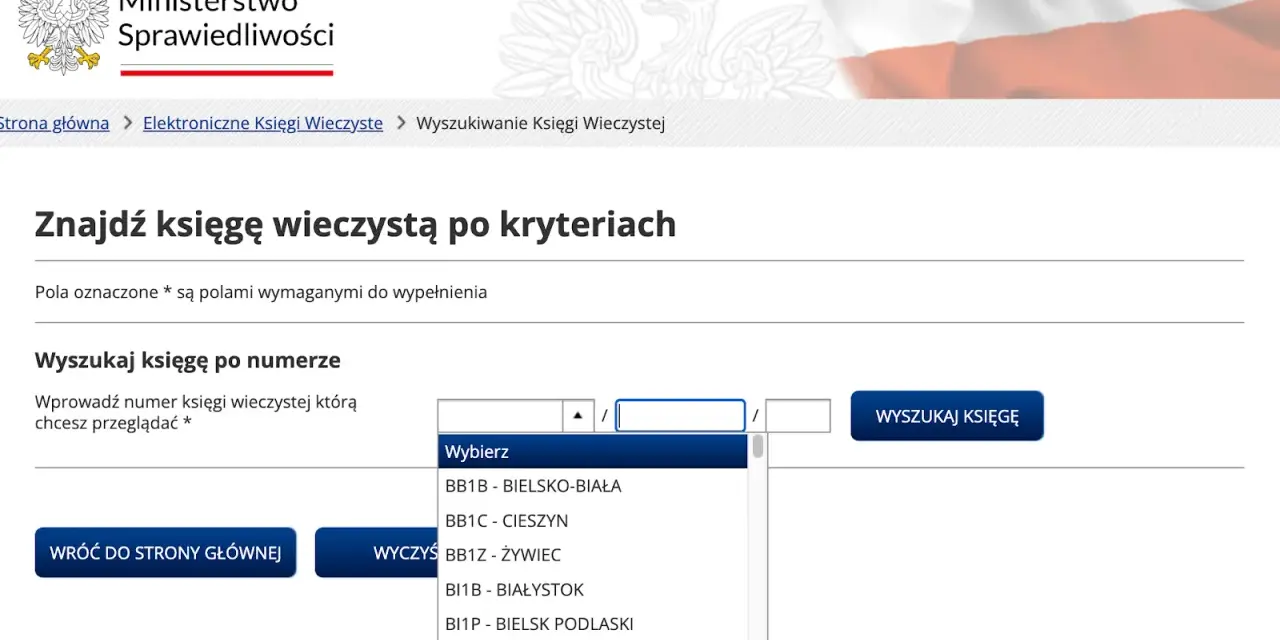
Task: Select BI1P - BIELSK PODLASKI option
Action: pos(592,623)
